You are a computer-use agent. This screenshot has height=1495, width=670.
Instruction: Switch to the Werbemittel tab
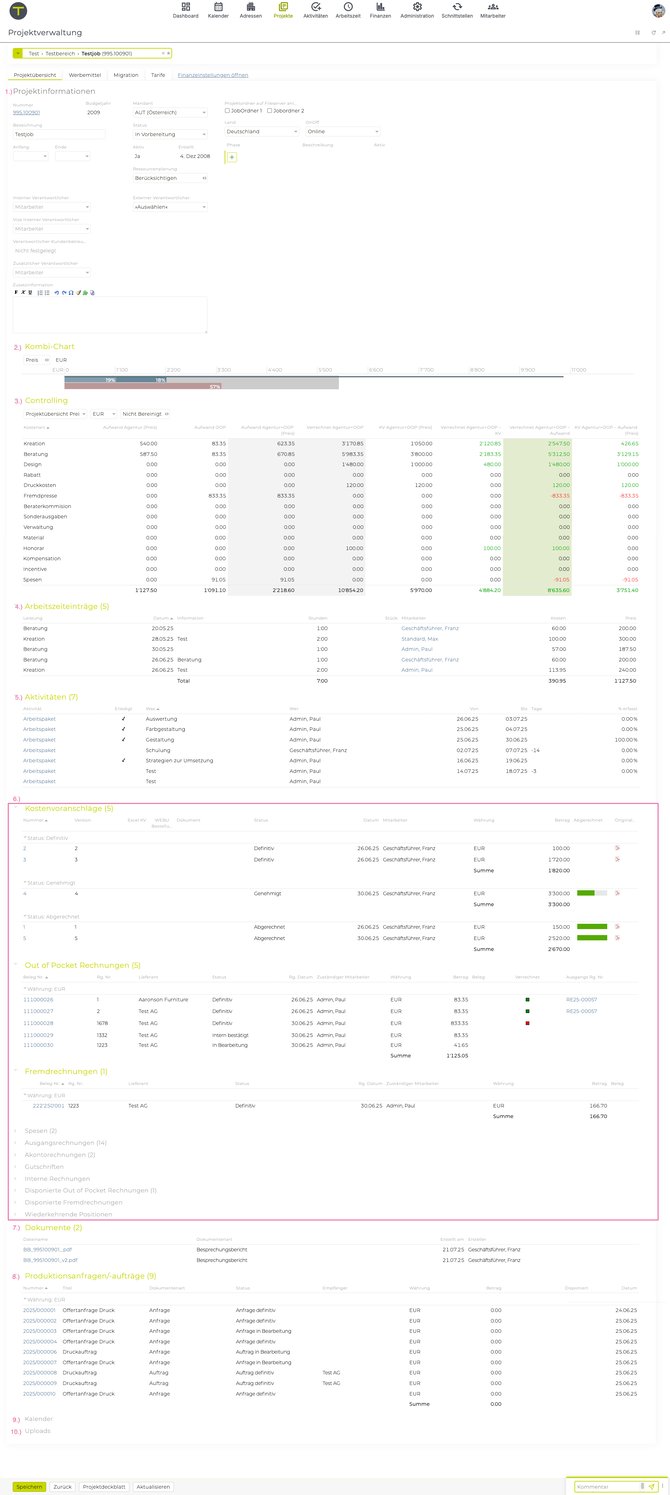(x=84, y=75)
